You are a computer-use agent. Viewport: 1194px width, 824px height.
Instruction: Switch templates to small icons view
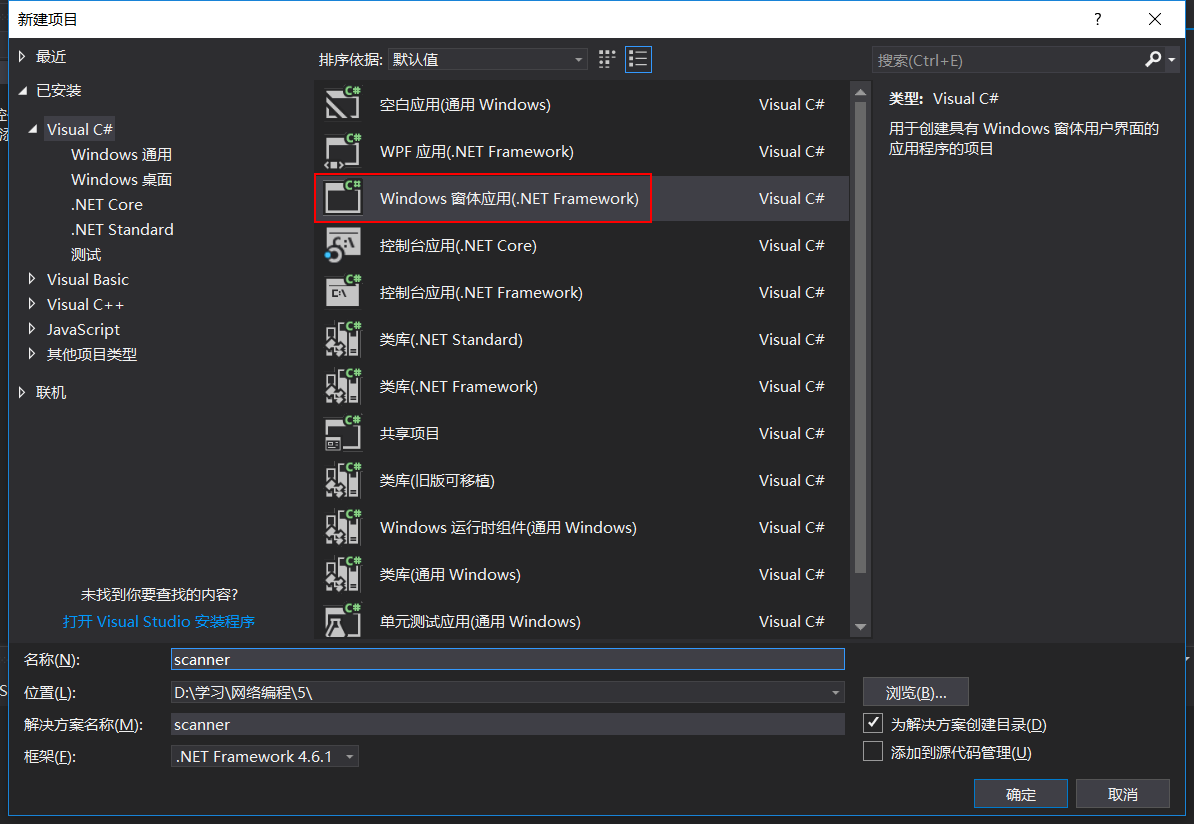point(607,59)
